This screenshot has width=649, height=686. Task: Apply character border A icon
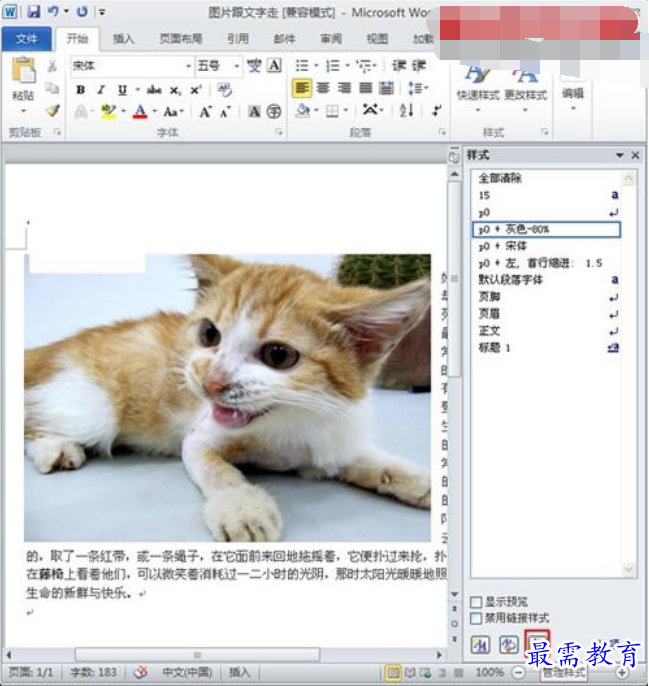tap(274, 66)
